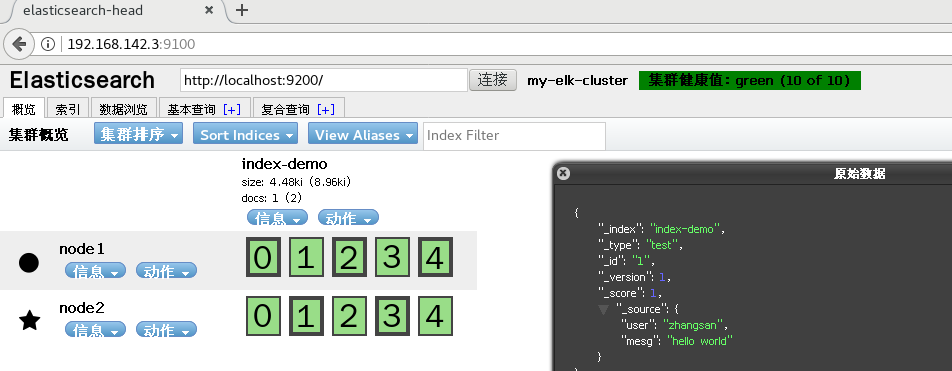Collapse the _source JSON node
The image size is (952, 371).
604,310
